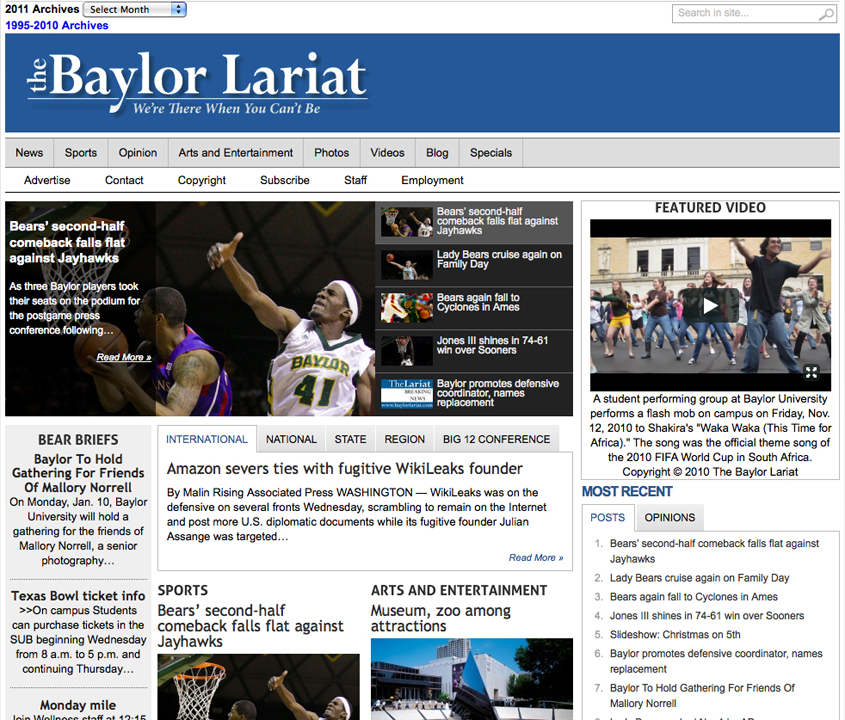Click Read More under the WikiLeaks article
This screenshot has width=845, height=720.
tap(536, 558)
